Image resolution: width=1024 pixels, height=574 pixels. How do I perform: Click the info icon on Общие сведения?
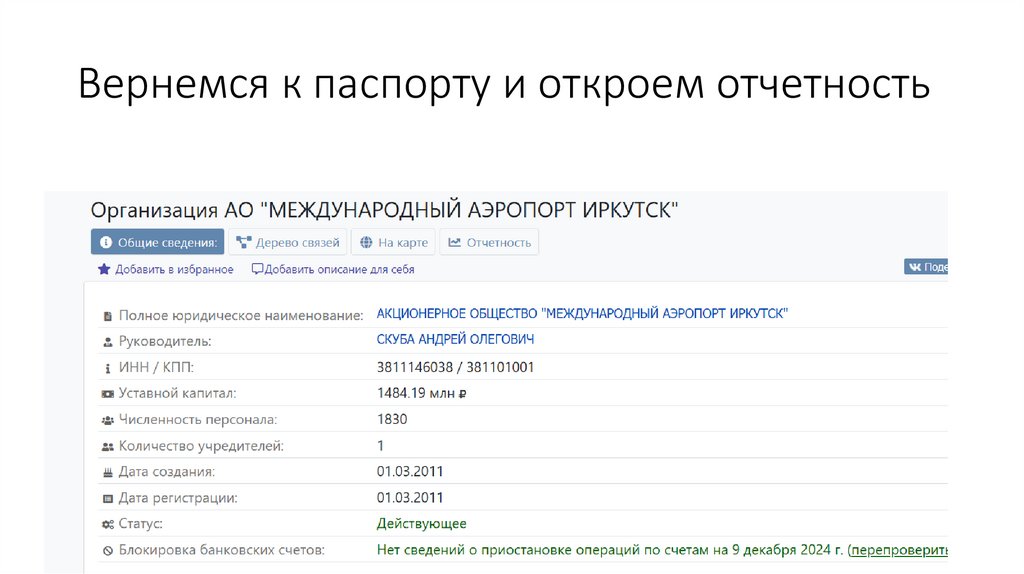[x=106, y=242]
